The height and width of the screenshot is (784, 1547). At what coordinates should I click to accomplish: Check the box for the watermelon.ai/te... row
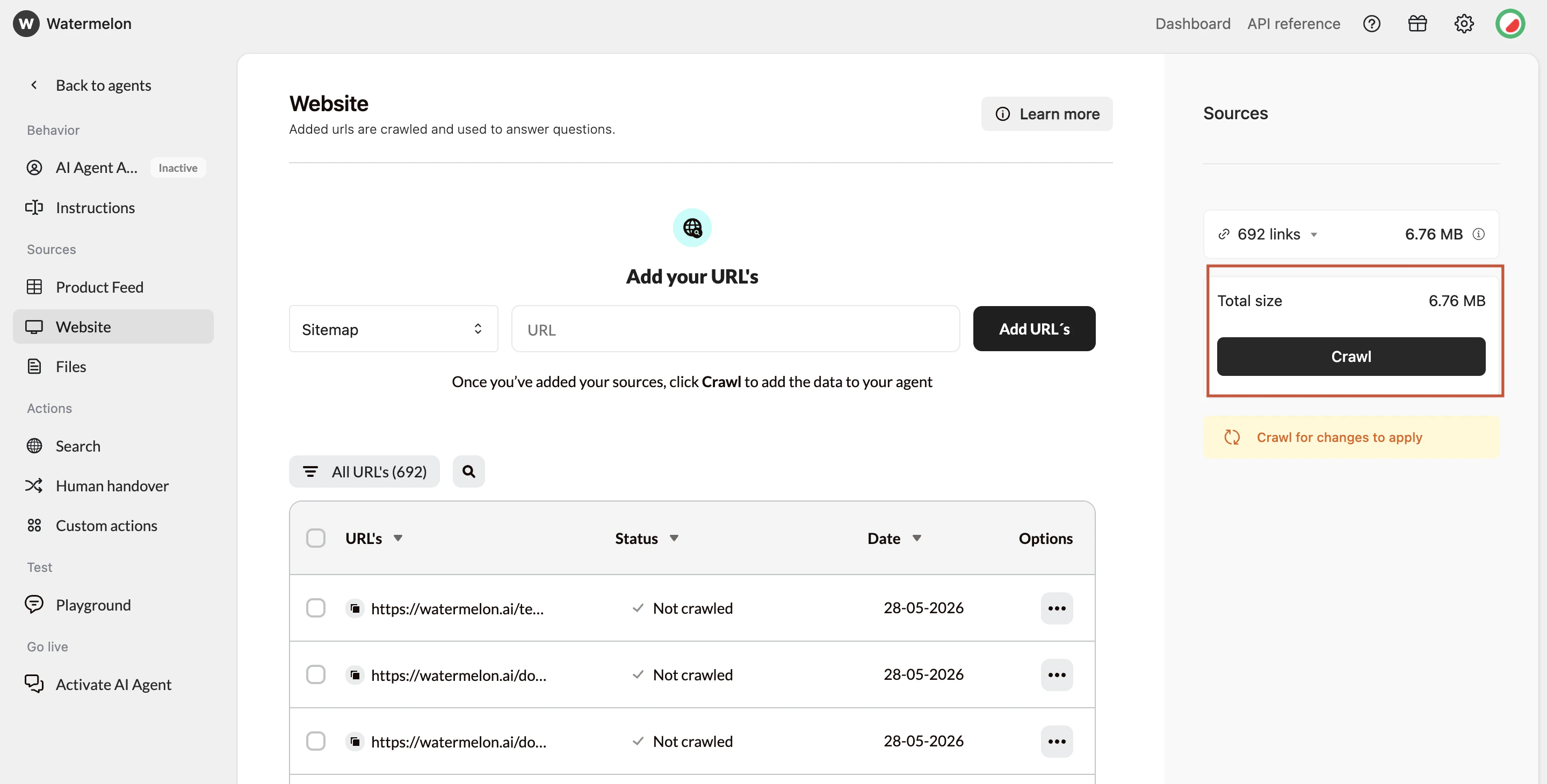(x=316, y=608)
